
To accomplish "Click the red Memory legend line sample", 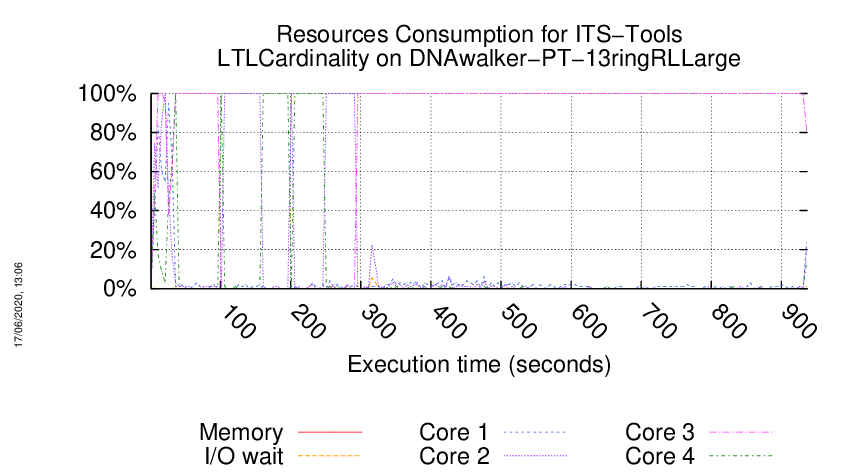I will [x=330, y=433].
